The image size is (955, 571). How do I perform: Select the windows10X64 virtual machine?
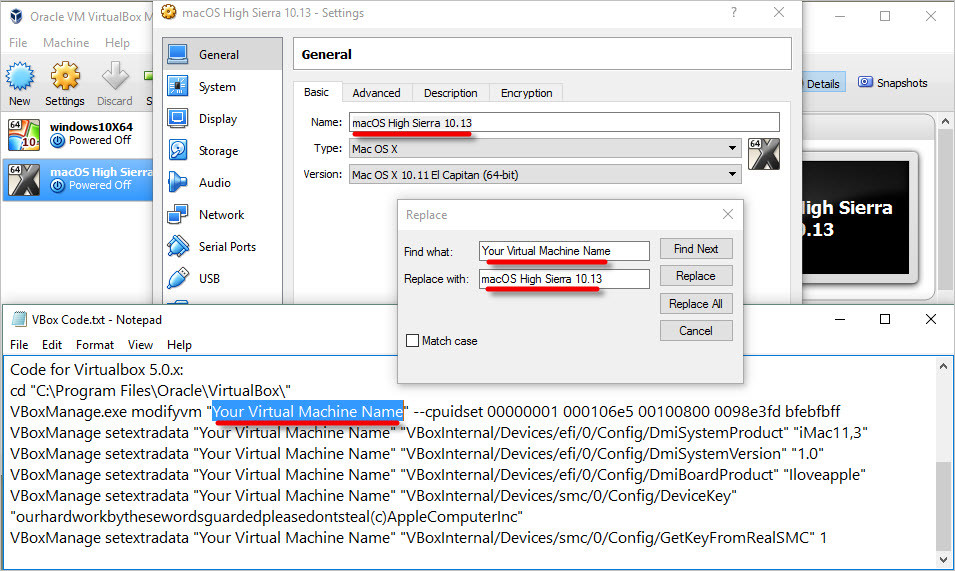tap(77, 134)
